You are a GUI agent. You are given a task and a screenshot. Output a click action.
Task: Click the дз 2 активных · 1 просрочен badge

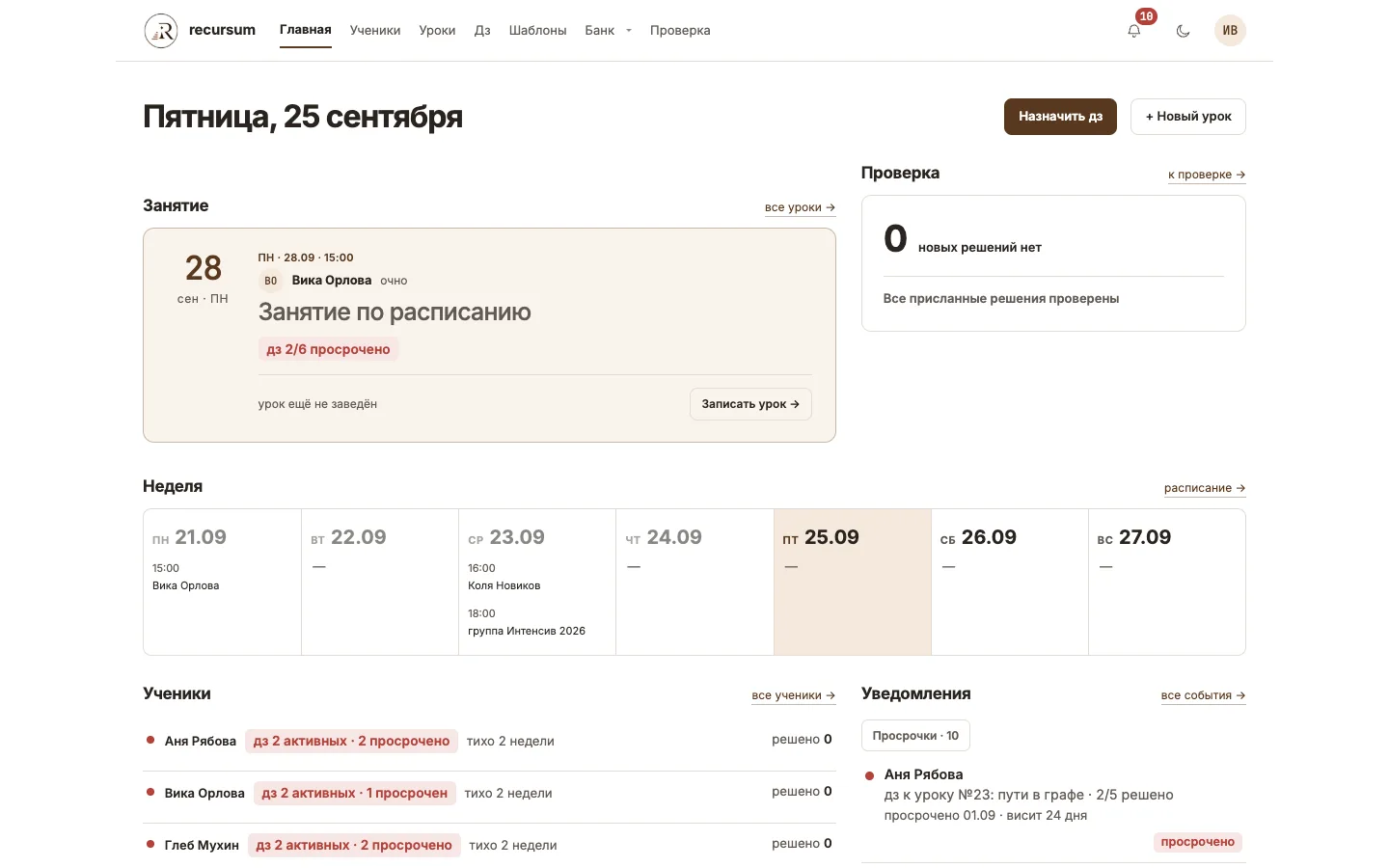tap(354, 793)
